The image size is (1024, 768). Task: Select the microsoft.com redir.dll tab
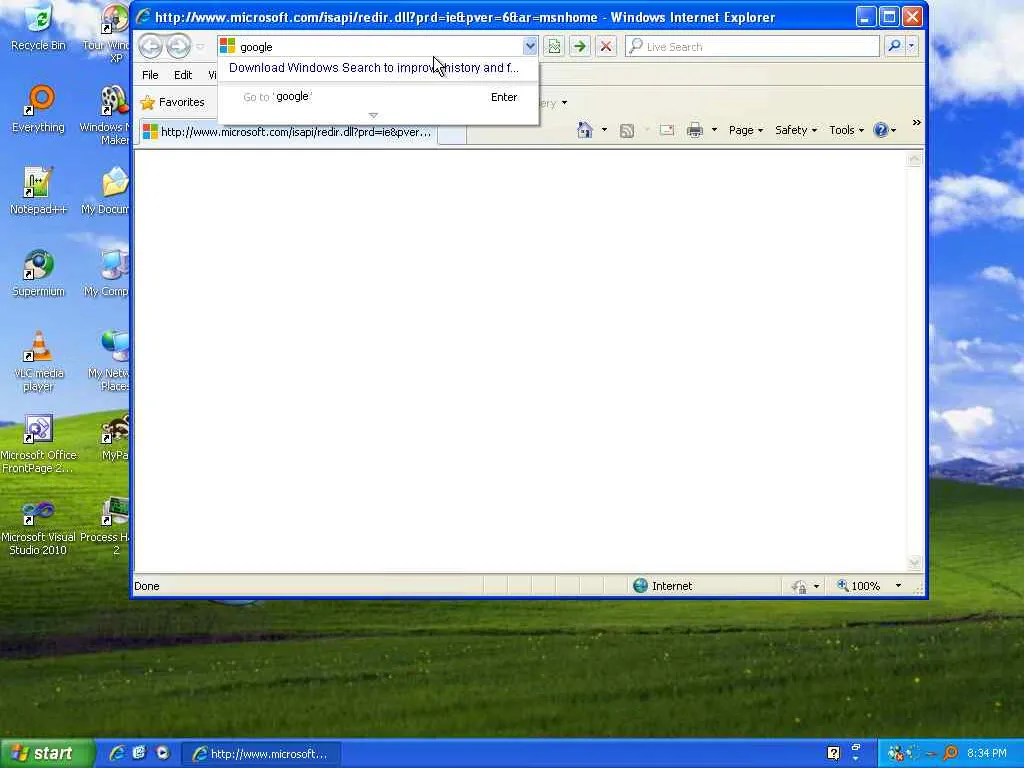(287, 132)
